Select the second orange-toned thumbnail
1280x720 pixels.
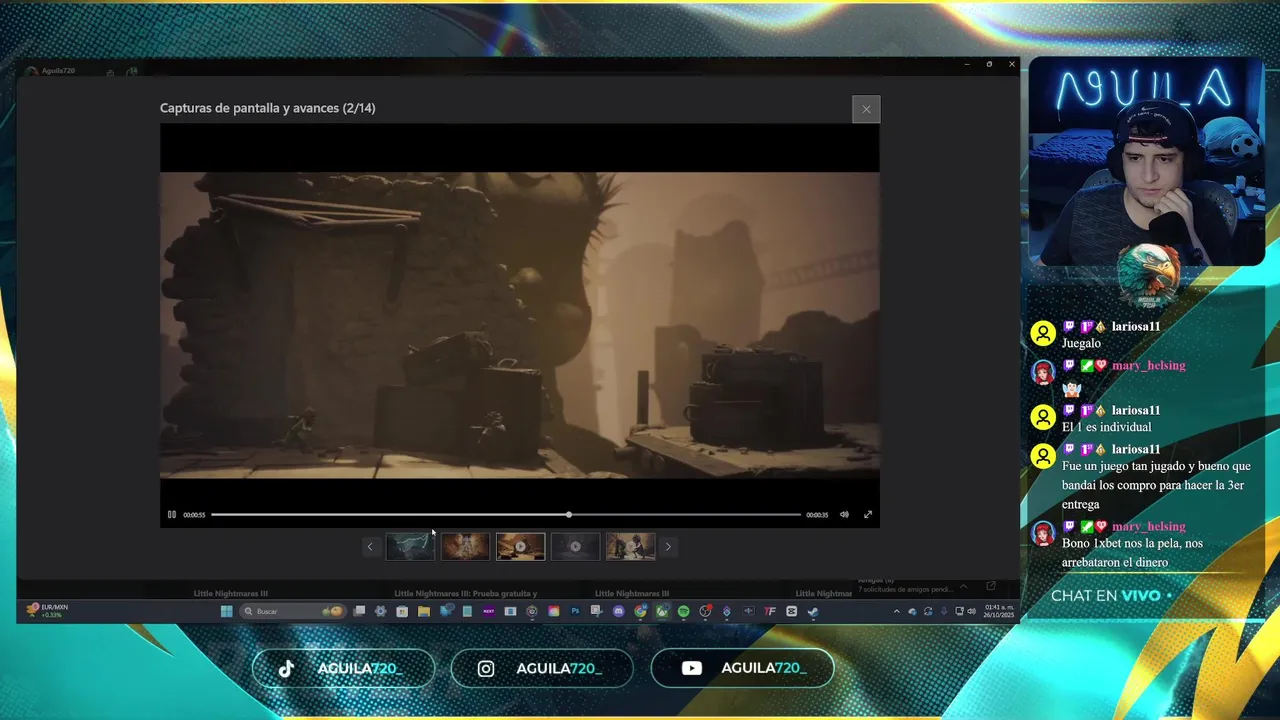tap(465, 546)
